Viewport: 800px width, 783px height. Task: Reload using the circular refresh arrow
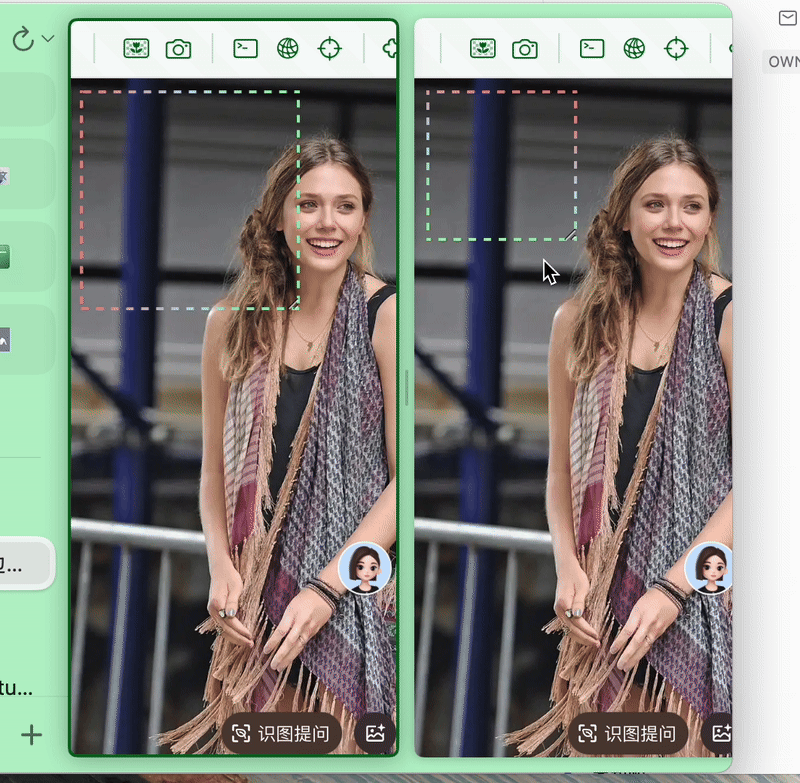pyautogui.click(x=23, y=39)
